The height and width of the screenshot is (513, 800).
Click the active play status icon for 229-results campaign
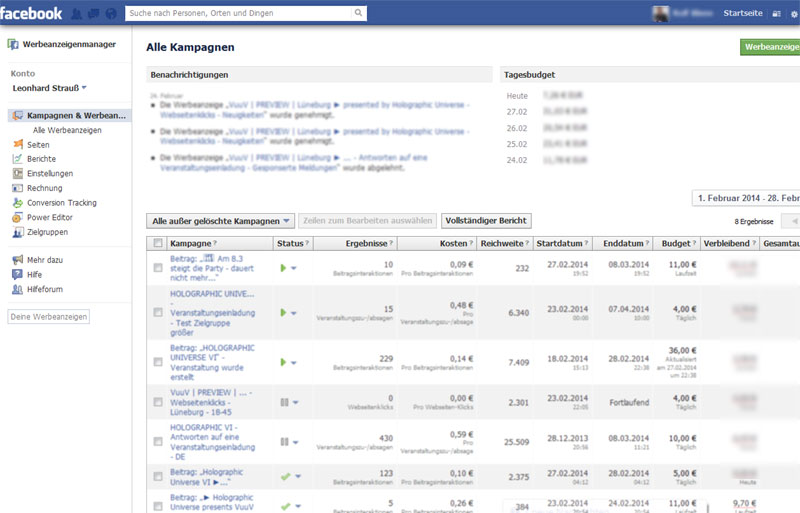[283, 362]
